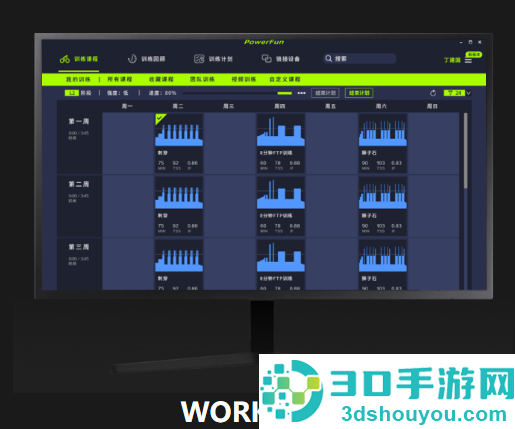Screen dimensions: 515x429
Task: Open week one 8分钟FTP训练 workout card
Action: click(281, 143)
